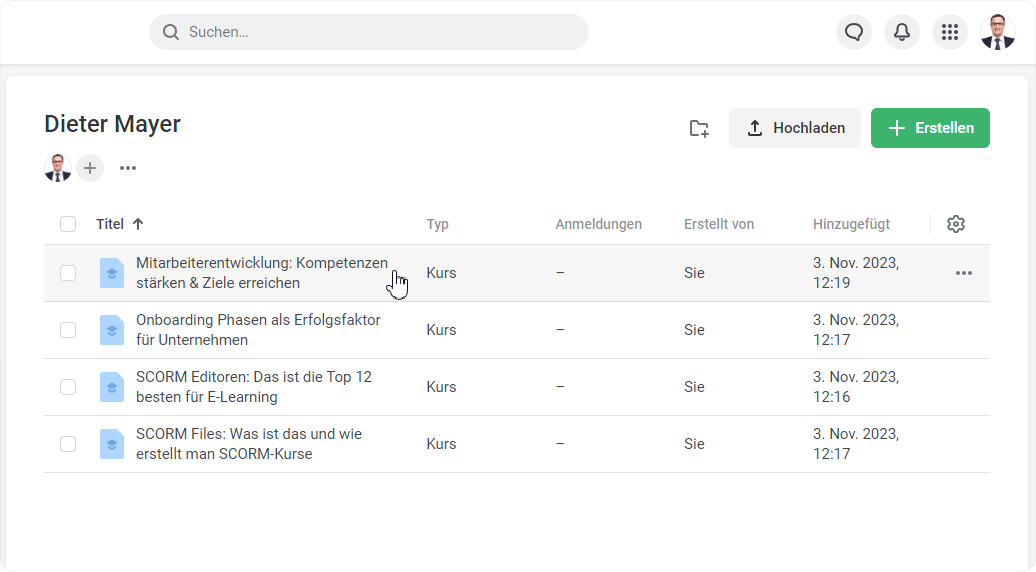Add a member with the plus icon

pyautogui.click(x=90, y=168)
